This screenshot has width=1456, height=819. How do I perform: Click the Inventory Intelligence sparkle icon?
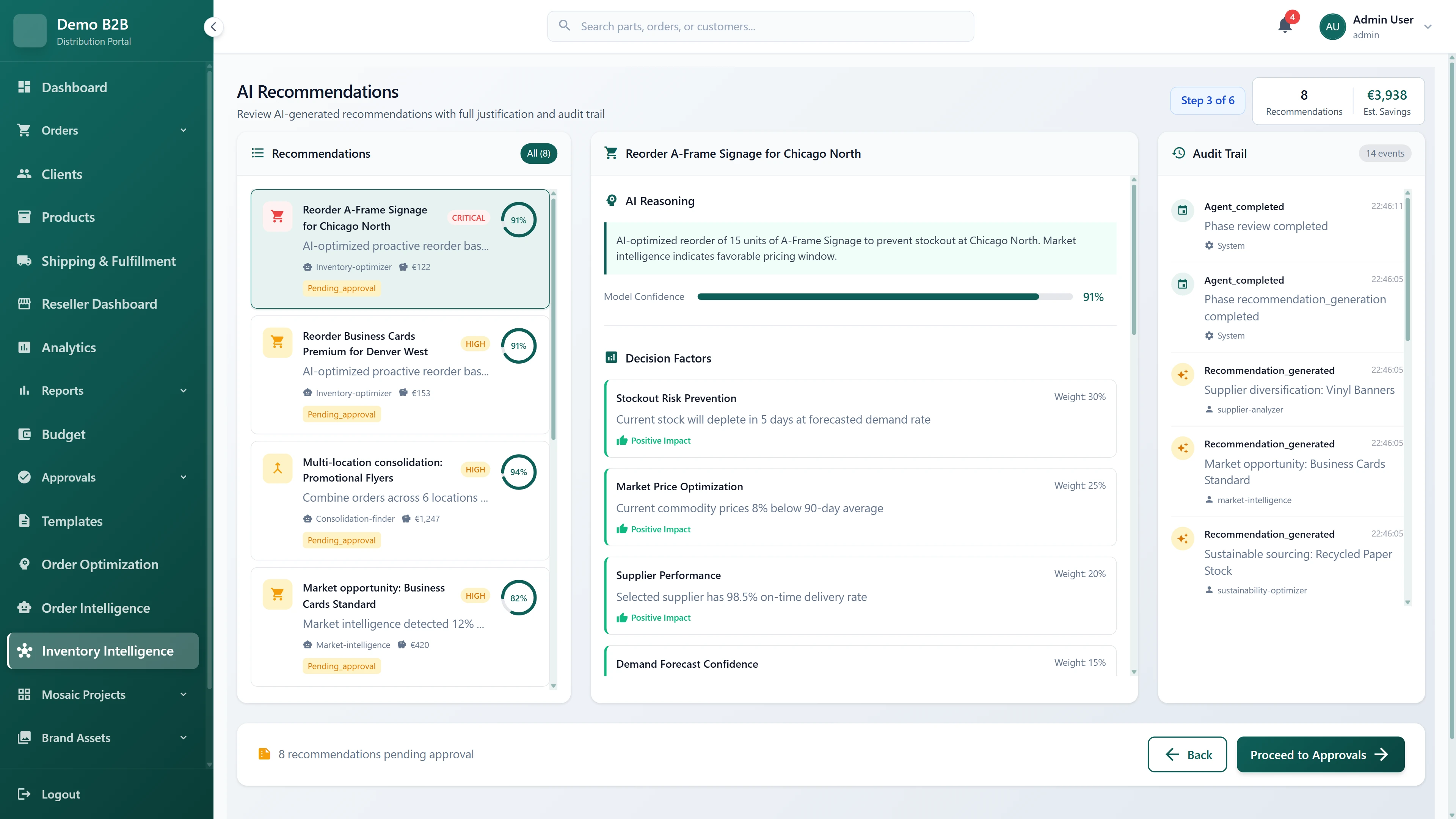click(x=25, y=651)
